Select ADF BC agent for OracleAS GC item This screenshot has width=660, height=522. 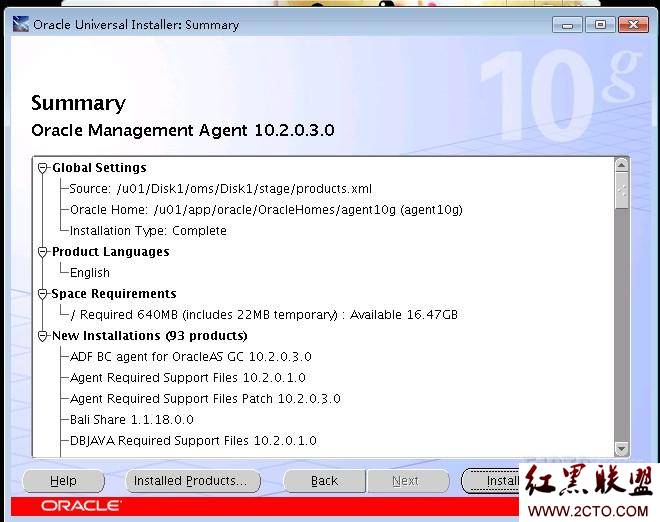click(x=190, y=357)
